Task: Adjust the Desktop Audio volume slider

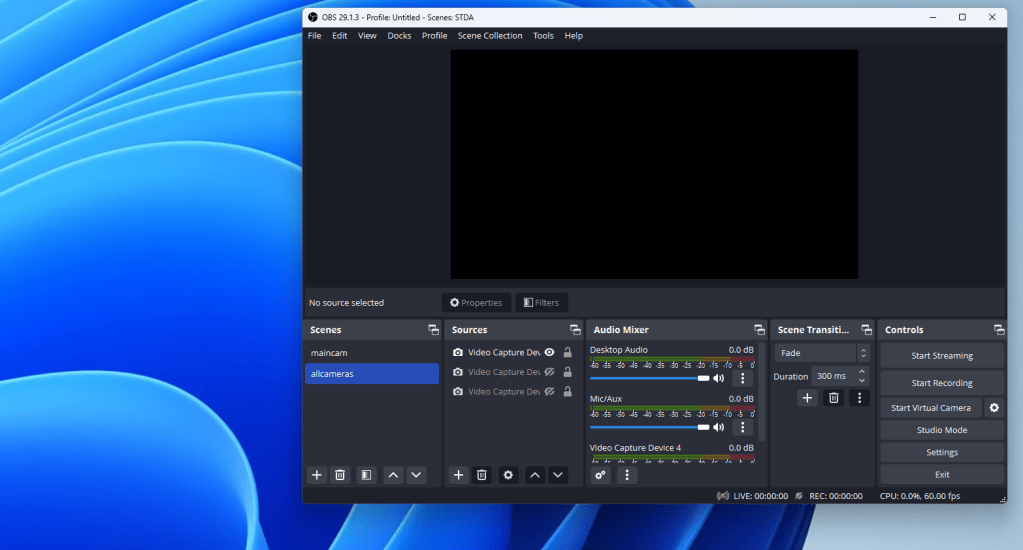Action: click(649, 378)
